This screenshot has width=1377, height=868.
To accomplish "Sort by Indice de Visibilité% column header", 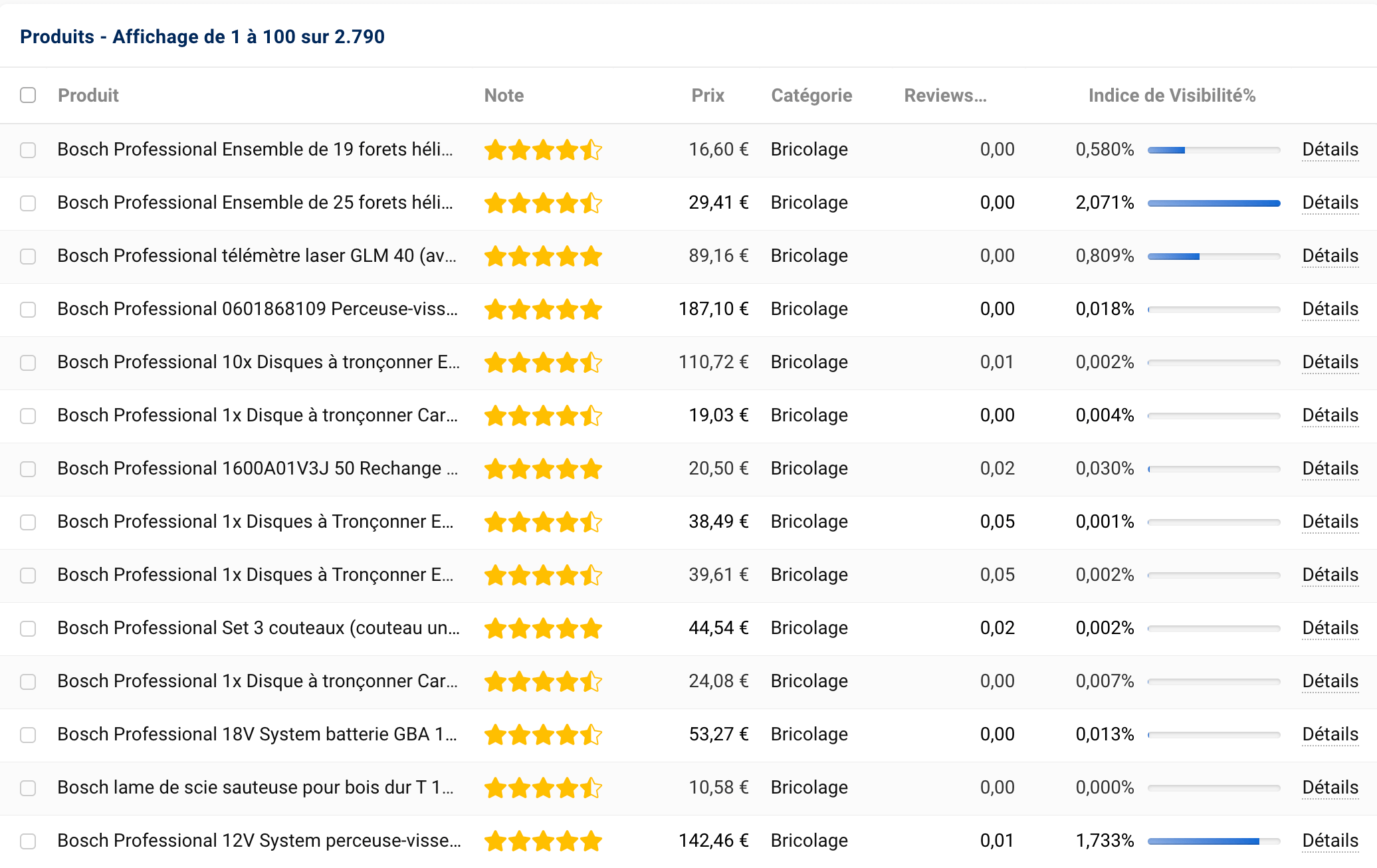I will 1172,96.
